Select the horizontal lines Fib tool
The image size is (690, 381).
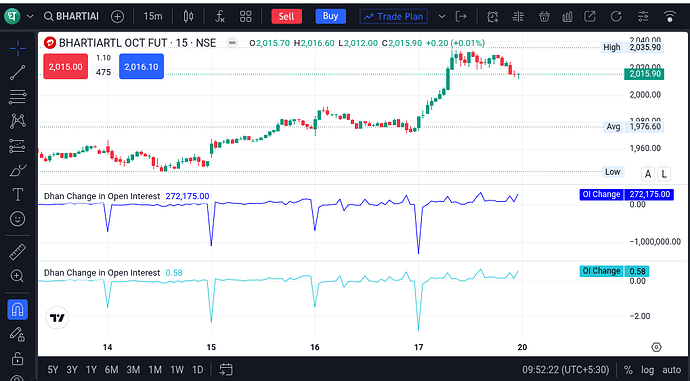pyautogui.click(x=18, y=97)
